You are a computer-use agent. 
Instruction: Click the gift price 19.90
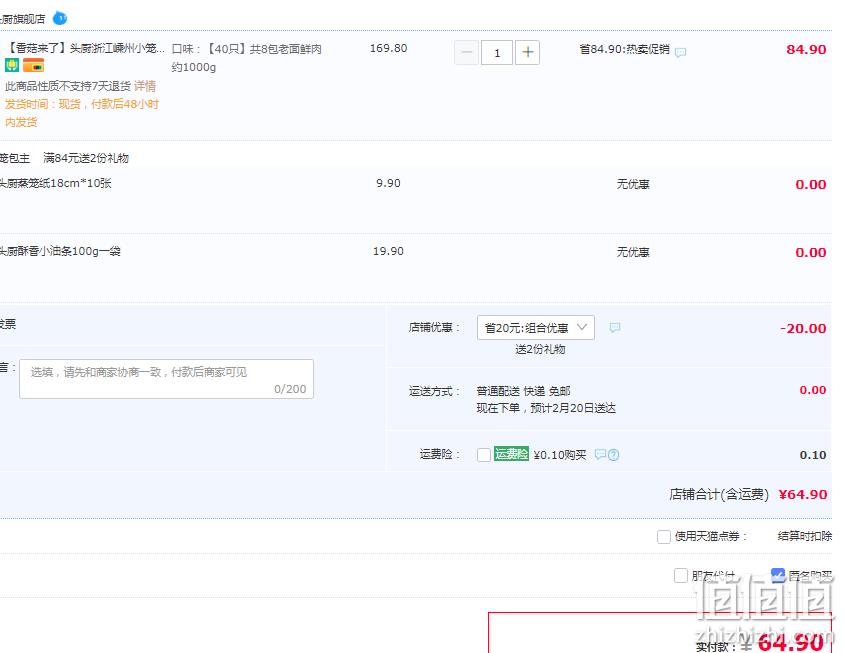click(388, 251)
